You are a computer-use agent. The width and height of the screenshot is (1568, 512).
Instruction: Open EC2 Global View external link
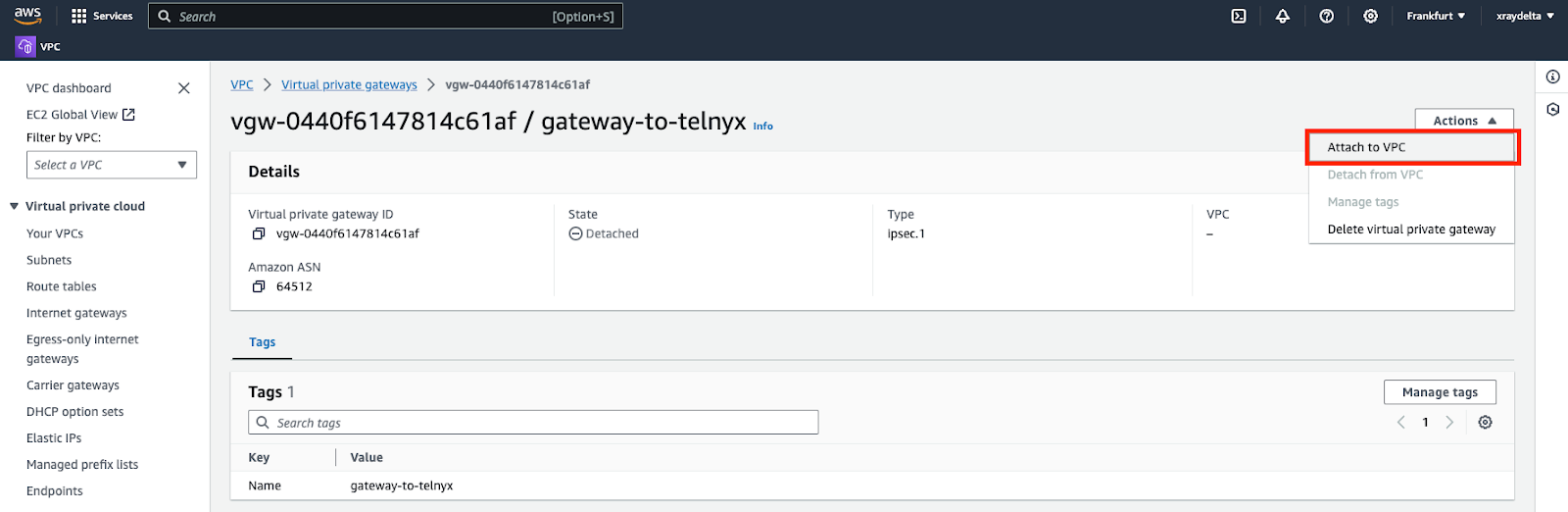tap(80, 115)
